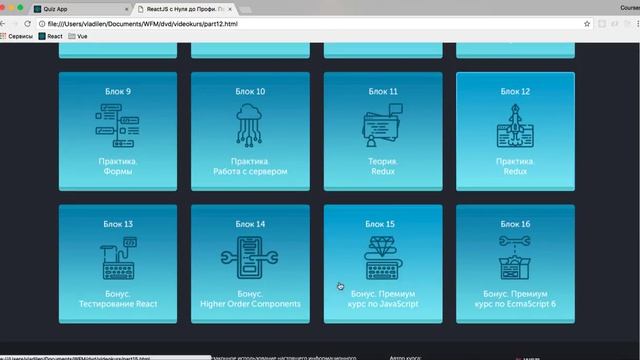Switch to the Quiz App tab

80,9
